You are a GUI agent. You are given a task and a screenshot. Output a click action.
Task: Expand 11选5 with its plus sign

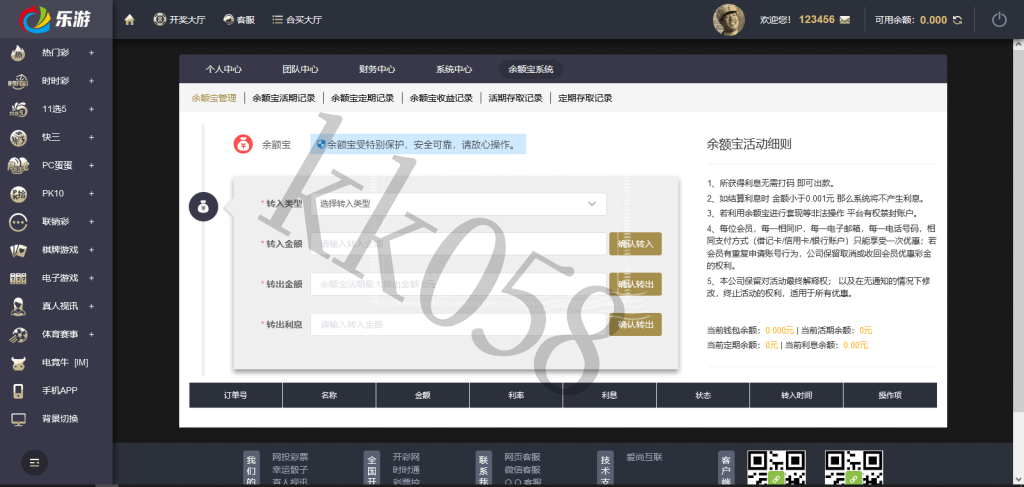pos(91,109)
